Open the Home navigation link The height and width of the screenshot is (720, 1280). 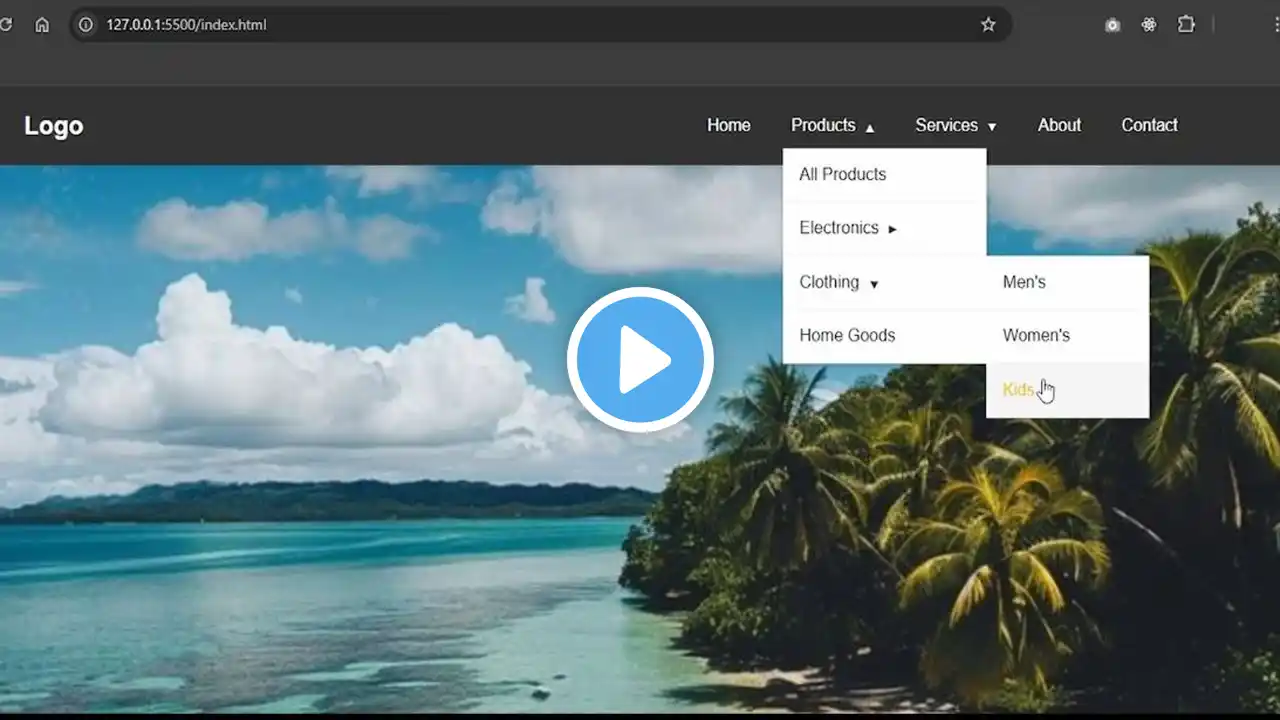click(x=728, y=125)
